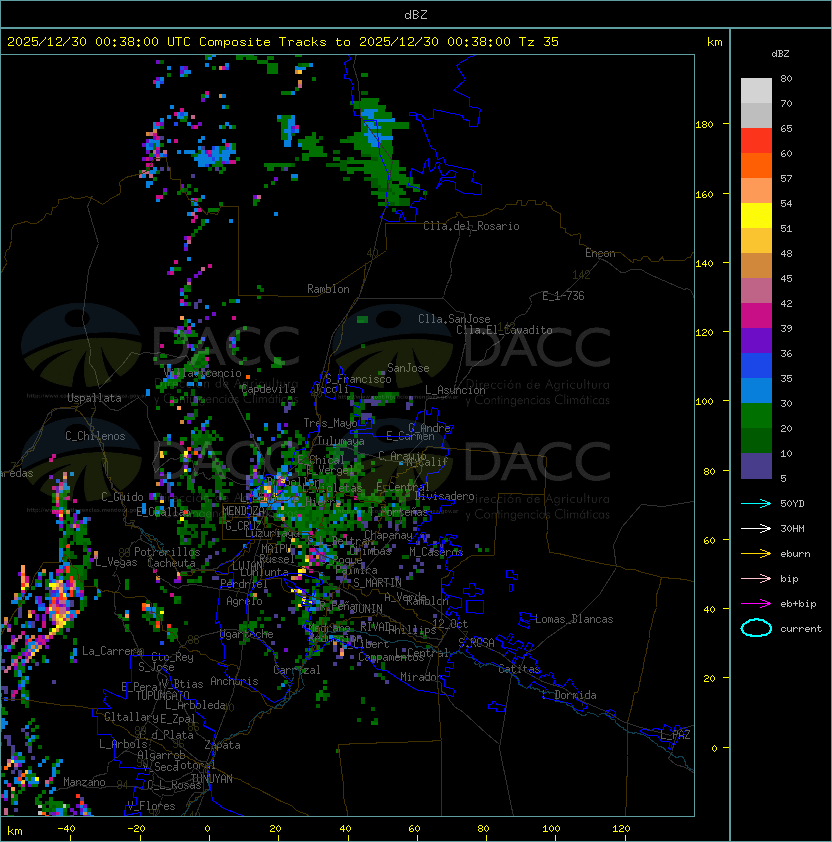The width and height of the screenshot is (832, 842).
Task: Select the yellow 51-54 dBZ color block
Action: pyautogui.click(x=756, y=215)
